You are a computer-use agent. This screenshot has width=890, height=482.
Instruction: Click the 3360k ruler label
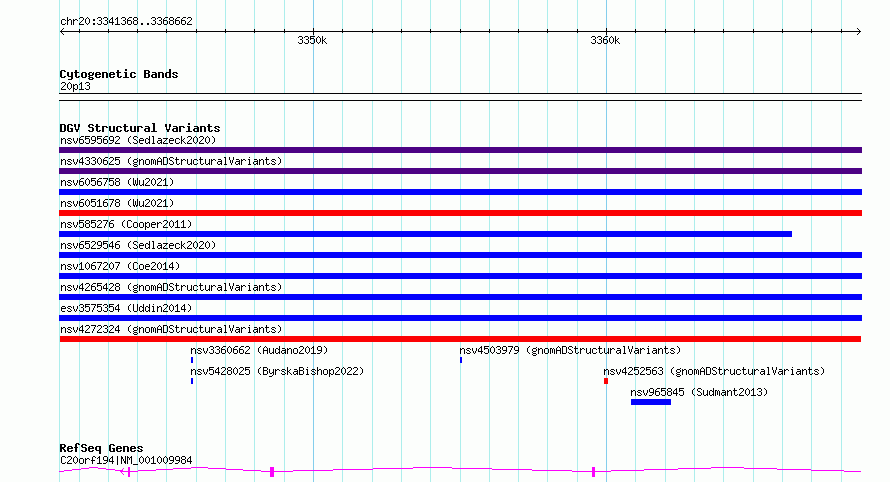[x=605, y=40]
